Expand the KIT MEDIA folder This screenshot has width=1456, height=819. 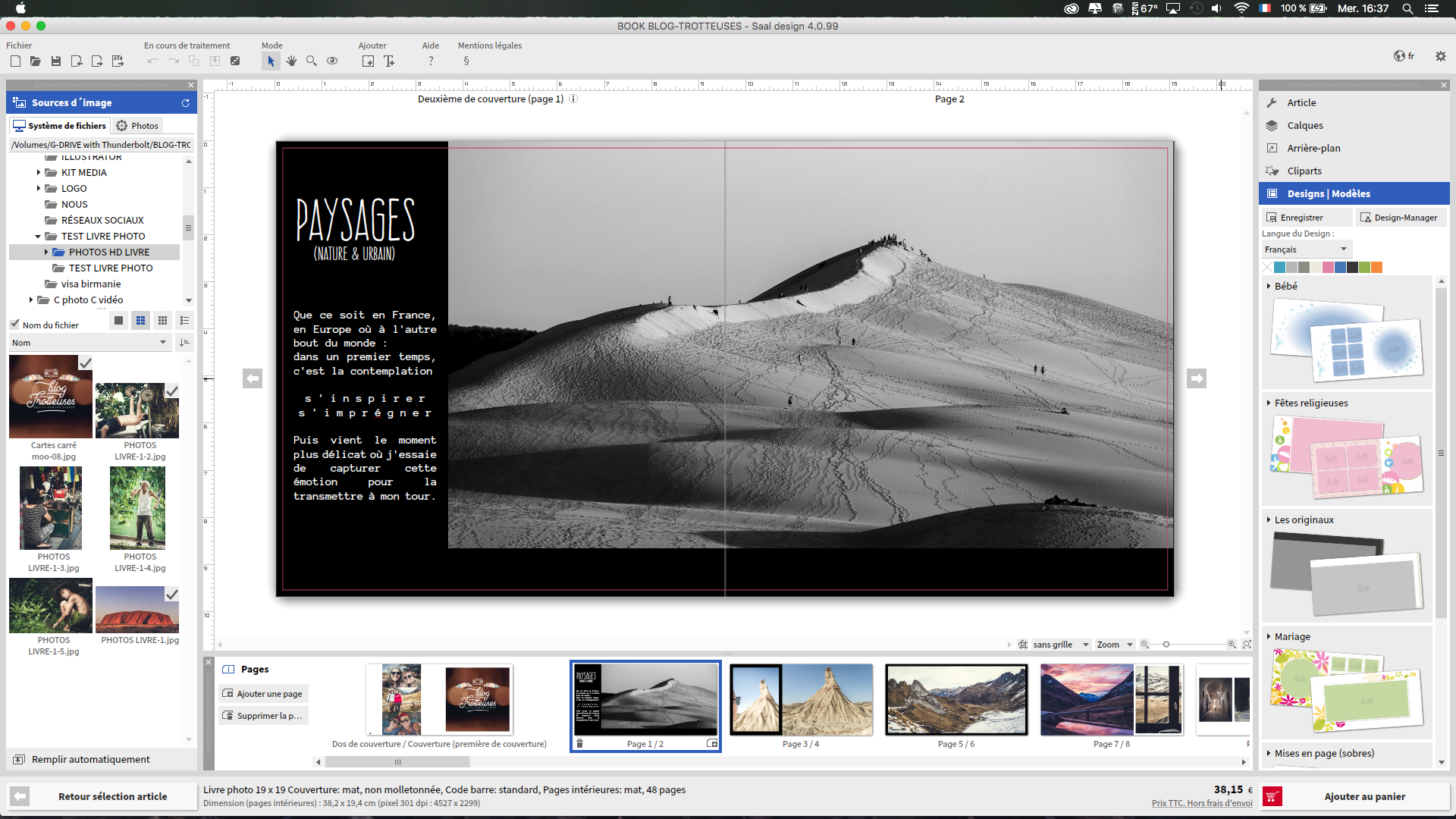coord(39,173)
